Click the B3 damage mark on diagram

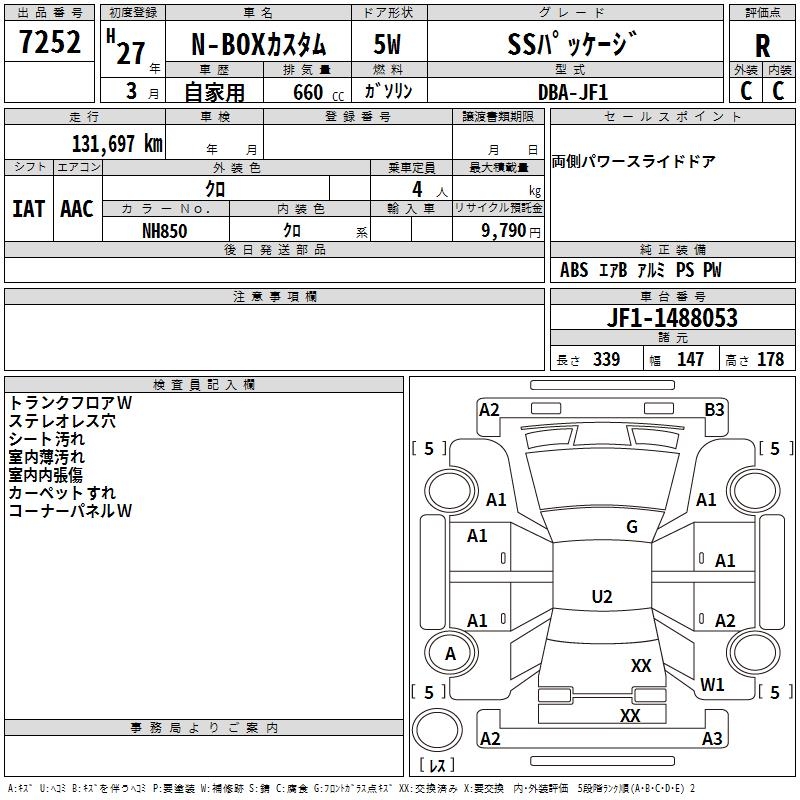(714, 409)
